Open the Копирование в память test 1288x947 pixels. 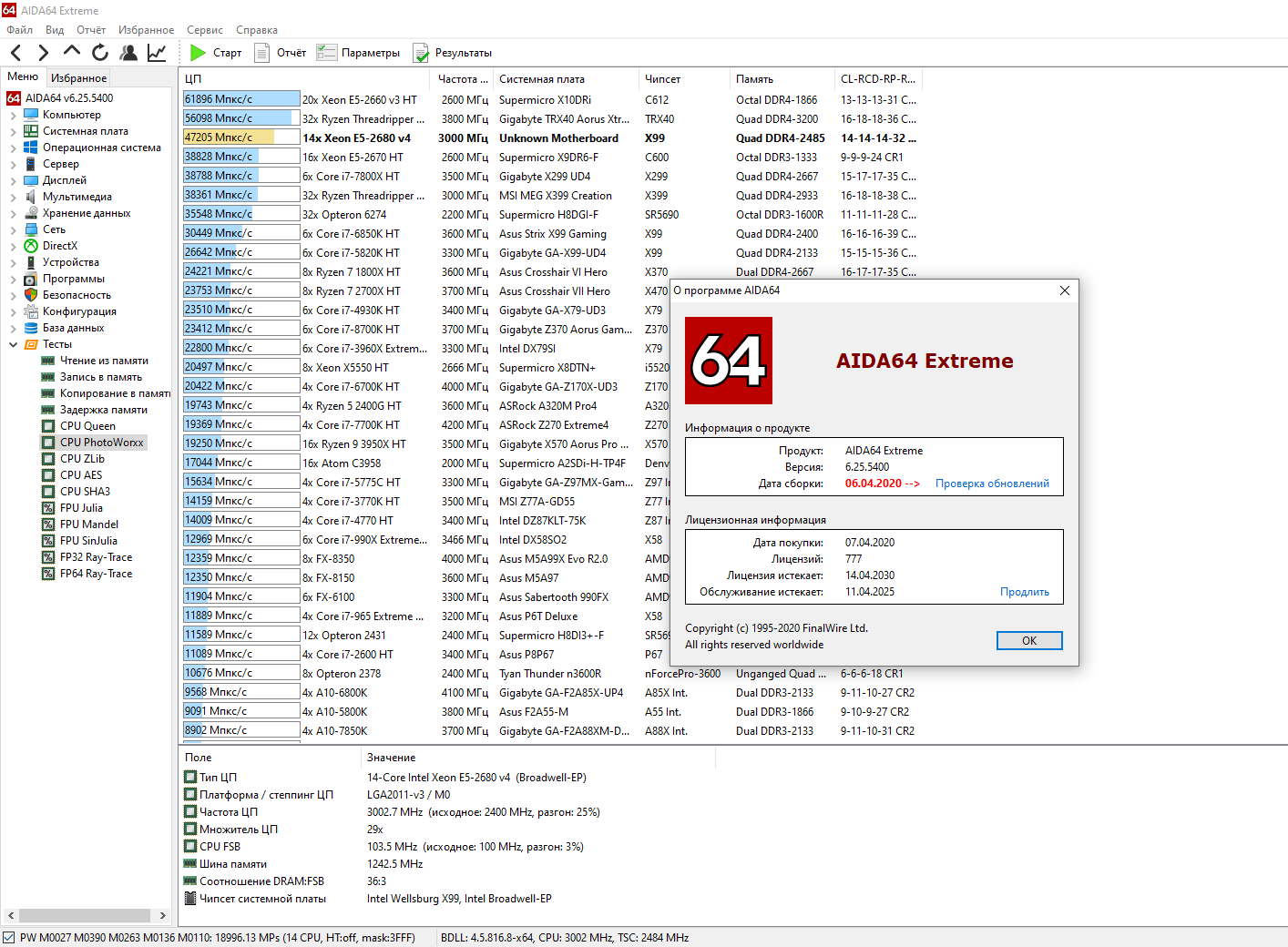(106, 393)
